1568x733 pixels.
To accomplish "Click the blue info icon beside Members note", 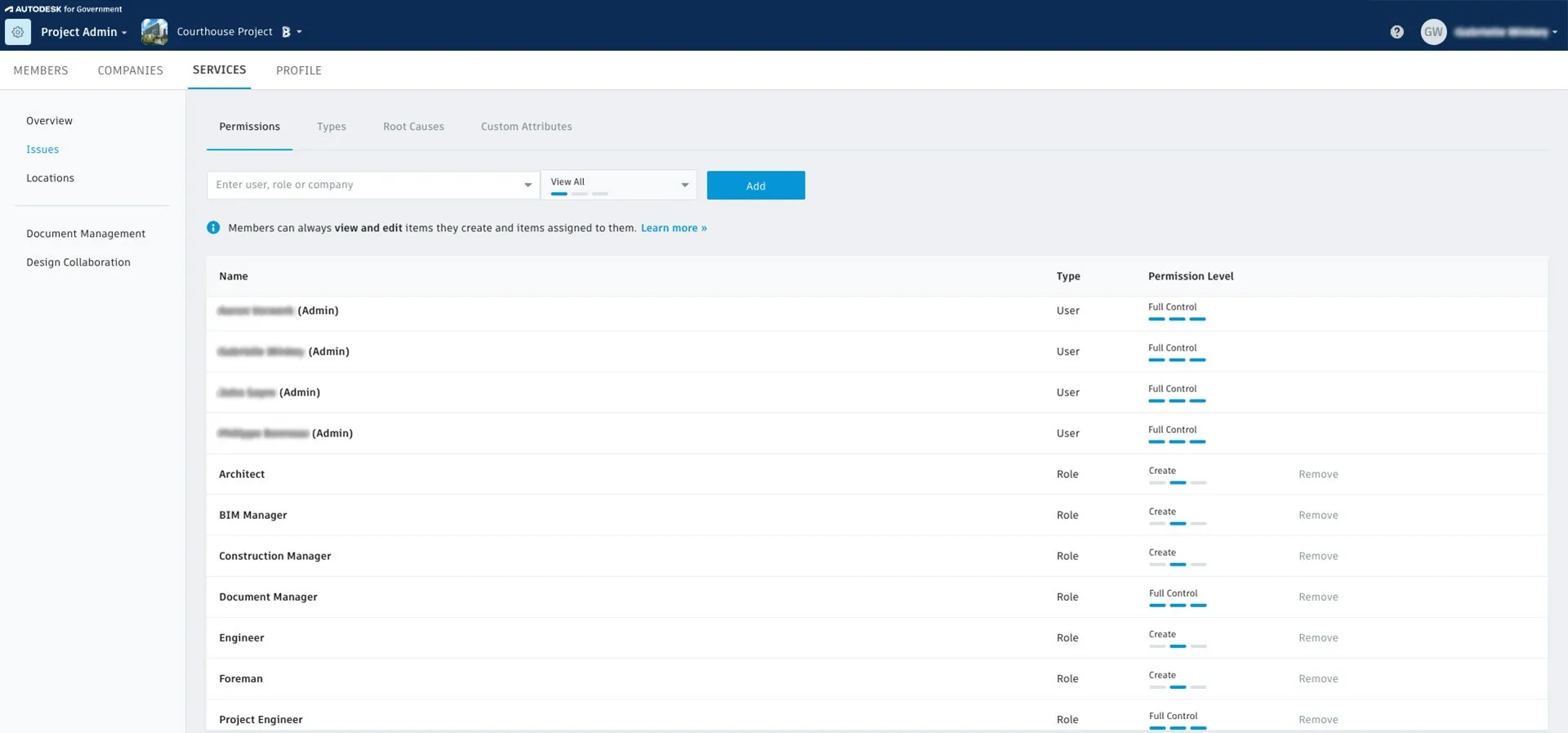I will (213, 228).
